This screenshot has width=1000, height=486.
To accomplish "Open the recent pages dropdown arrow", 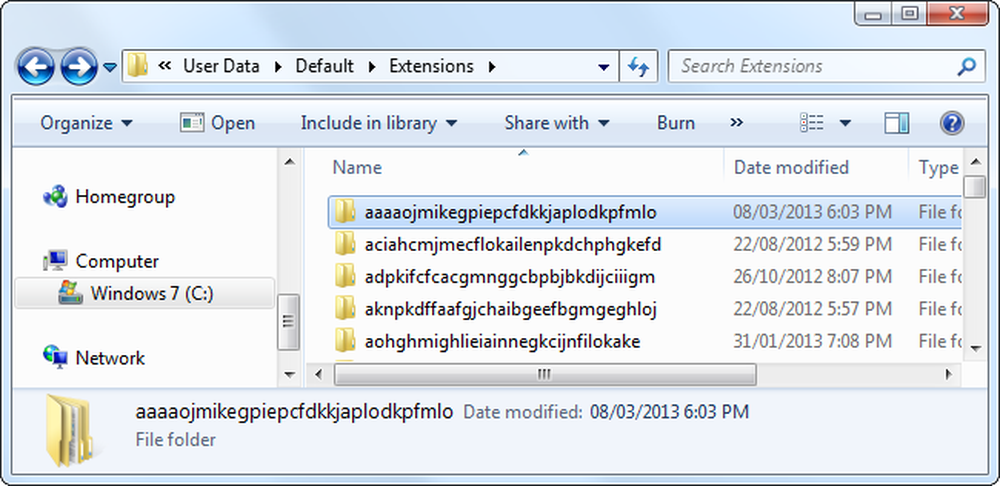I will pyautogui.click(x=110, y=67).
